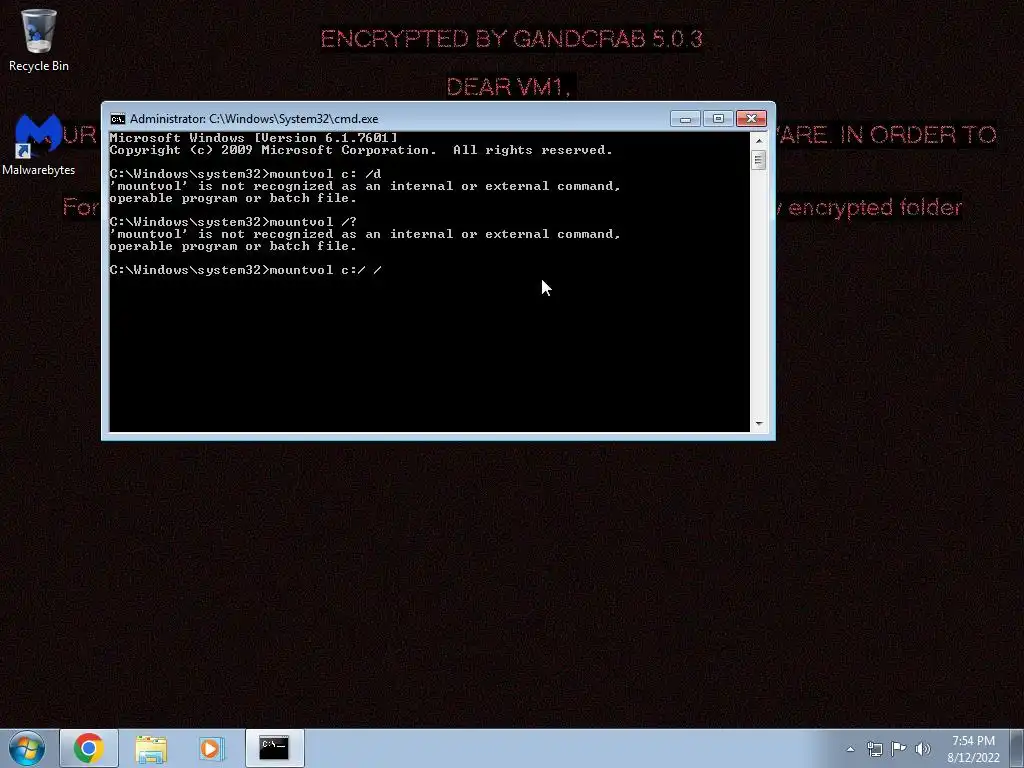Open the network status tray icon

pos(874,749)
